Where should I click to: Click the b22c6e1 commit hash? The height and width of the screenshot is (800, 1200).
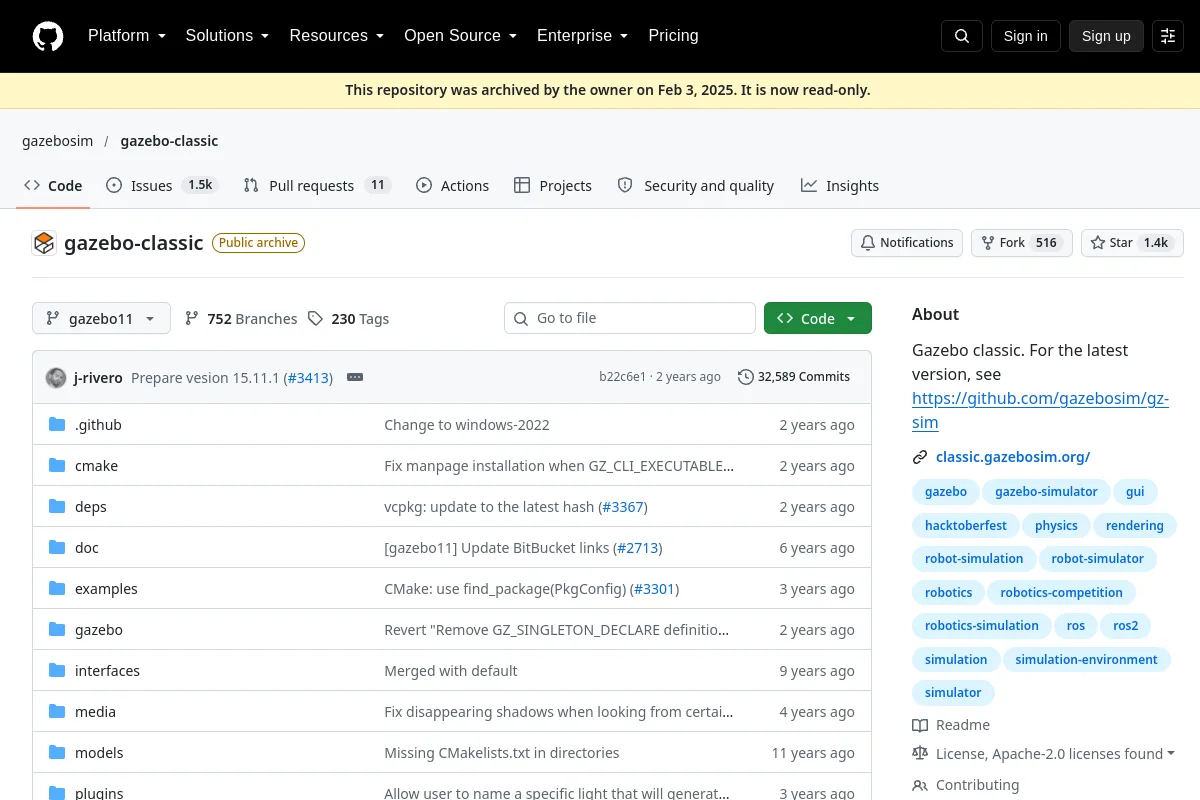coord(622,377)
